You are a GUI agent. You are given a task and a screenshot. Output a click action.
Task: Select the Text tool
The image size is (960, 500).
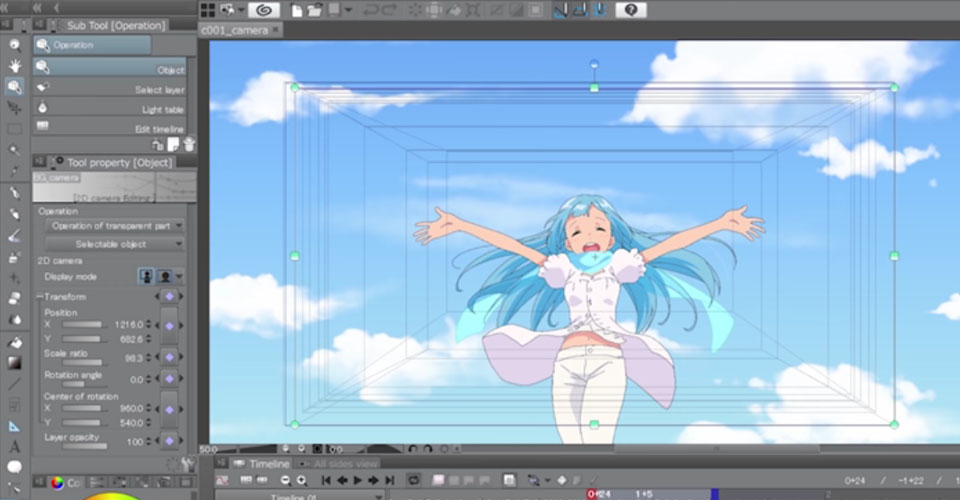[x=14, y=447]
